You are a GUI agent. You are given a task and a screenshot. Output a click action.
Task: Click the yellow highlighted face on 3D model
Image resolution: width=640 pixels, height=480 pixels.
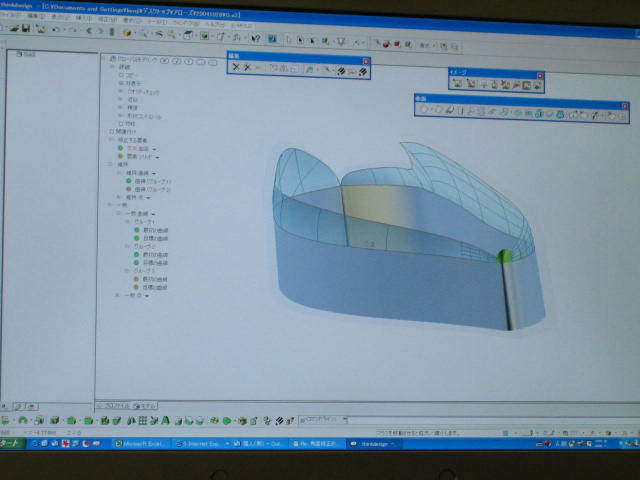[x=376, y=204]
